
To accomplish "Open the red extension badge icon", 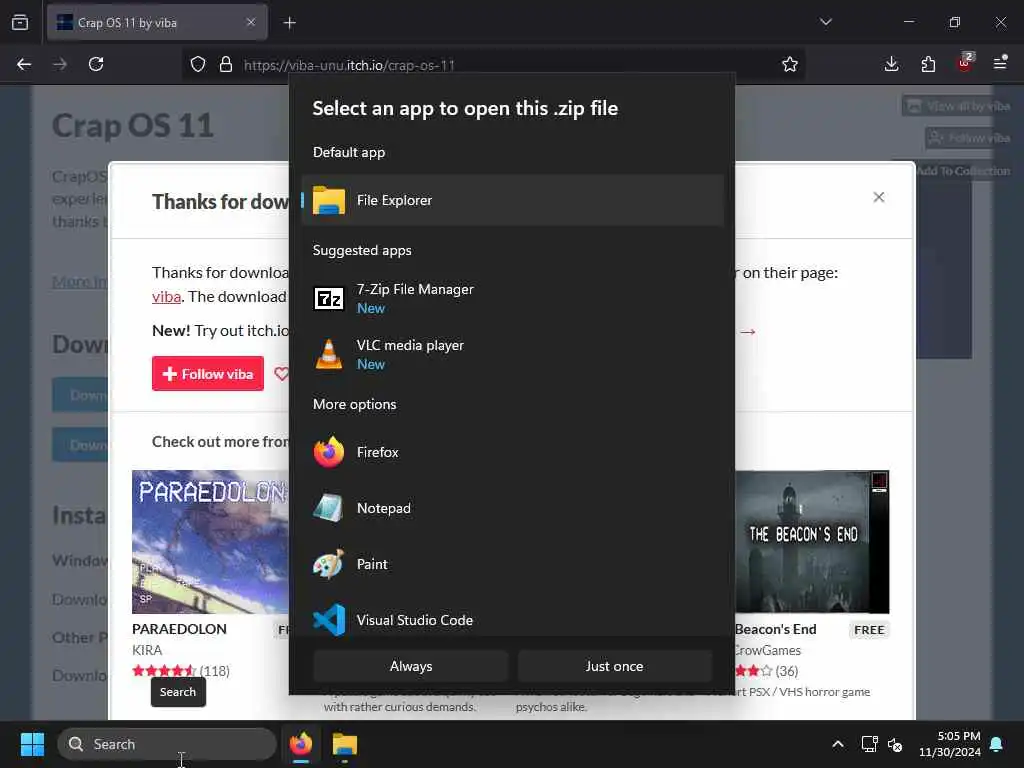I will (x=965, y=63).
